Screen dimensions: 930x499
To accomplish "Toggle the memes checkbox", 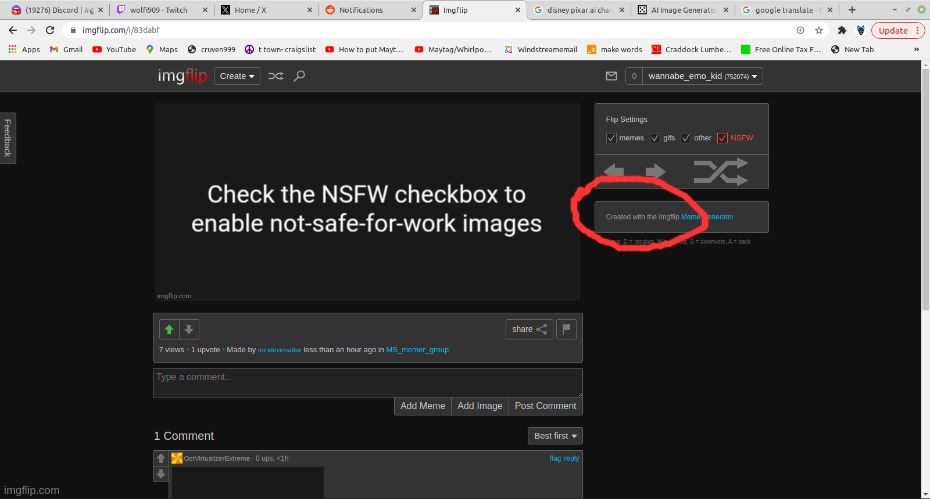I will pyautogui.click(x=612, y=138).
